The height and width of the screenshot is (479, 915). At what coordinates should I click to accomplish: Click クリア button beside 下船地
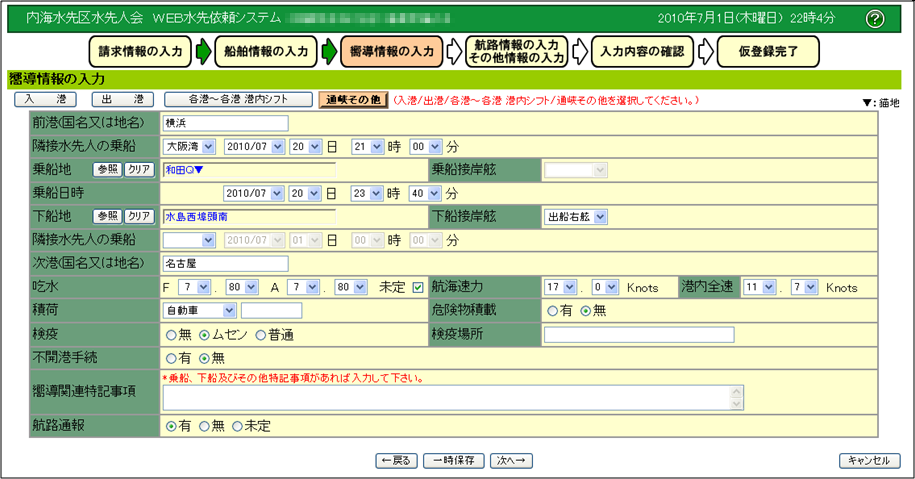(138, 216)
